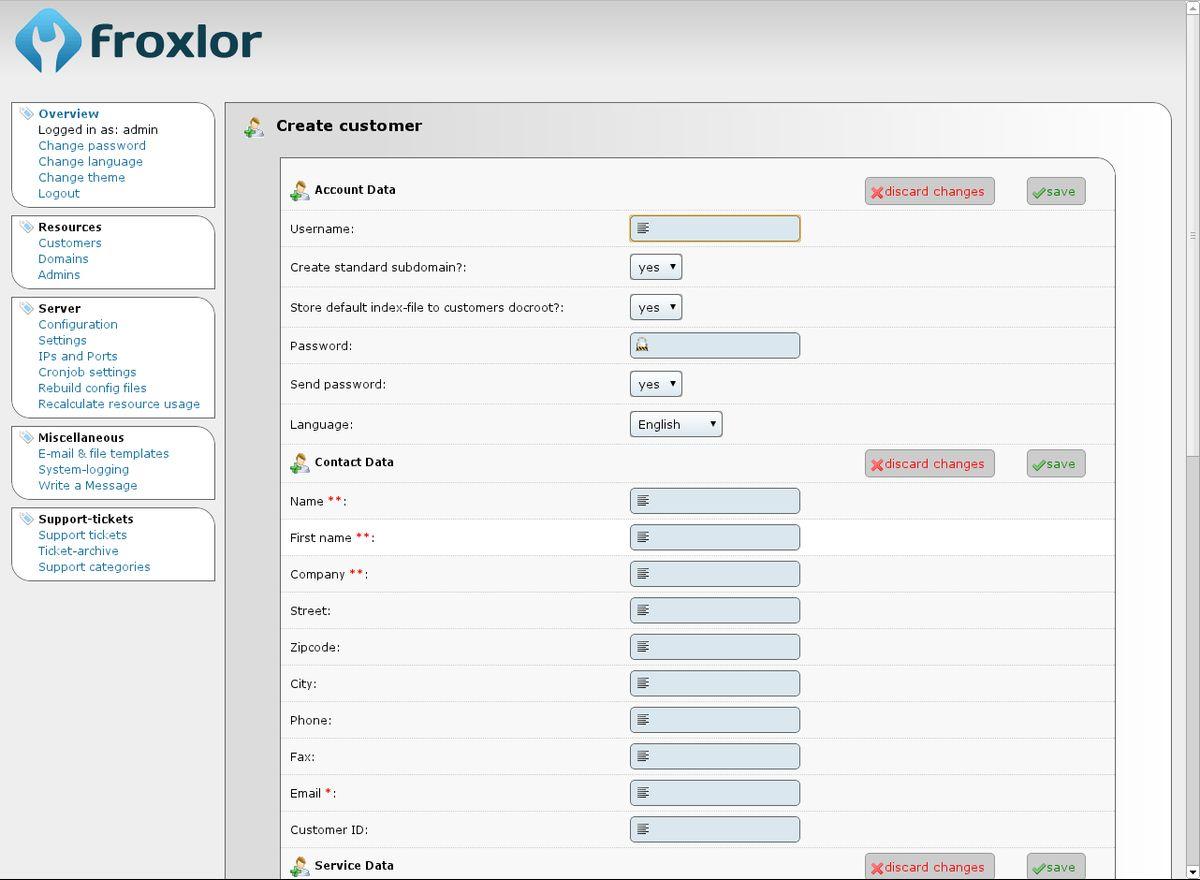The height and width of the screenshot is (880, 1200).
Task: Click the tag icon beside Miscellaneous
Action: tap(28, 437)
